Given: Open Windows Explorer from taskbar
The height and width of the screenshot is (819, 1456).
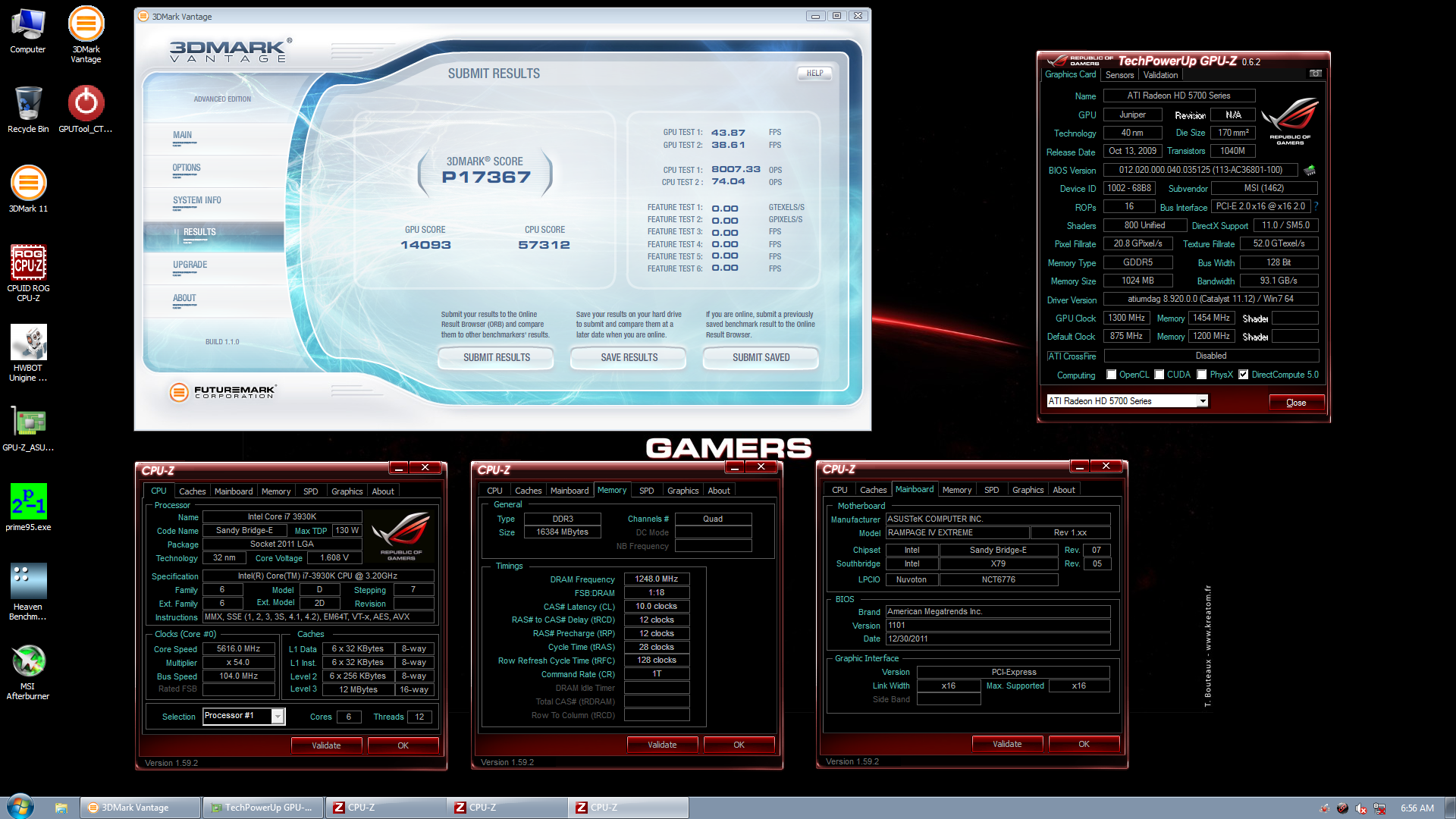Looking at the screenshot, I should [61, 808].
